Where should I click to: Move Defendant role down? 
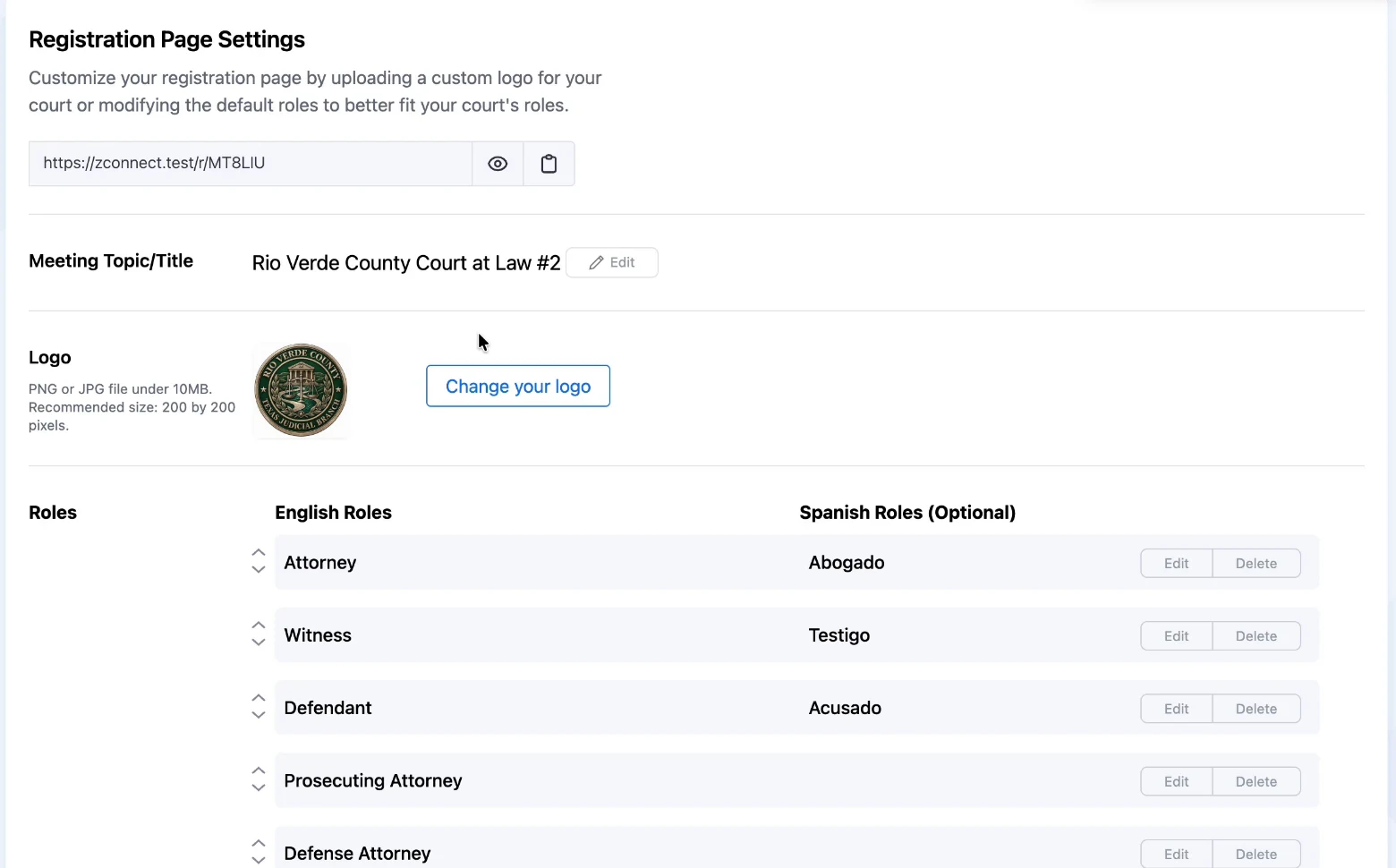(259, 714)
